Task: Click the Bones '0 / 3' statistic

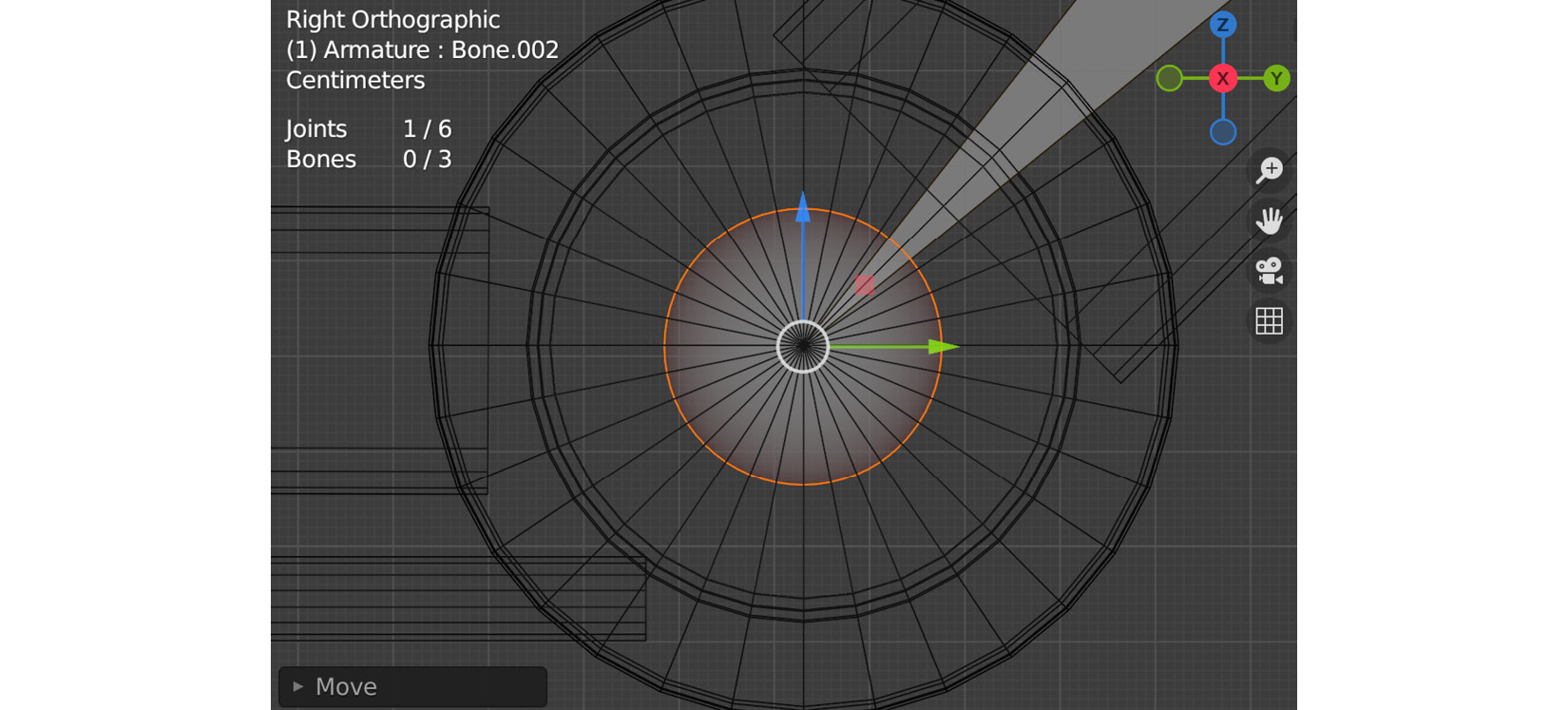Action: click(427, 159)
